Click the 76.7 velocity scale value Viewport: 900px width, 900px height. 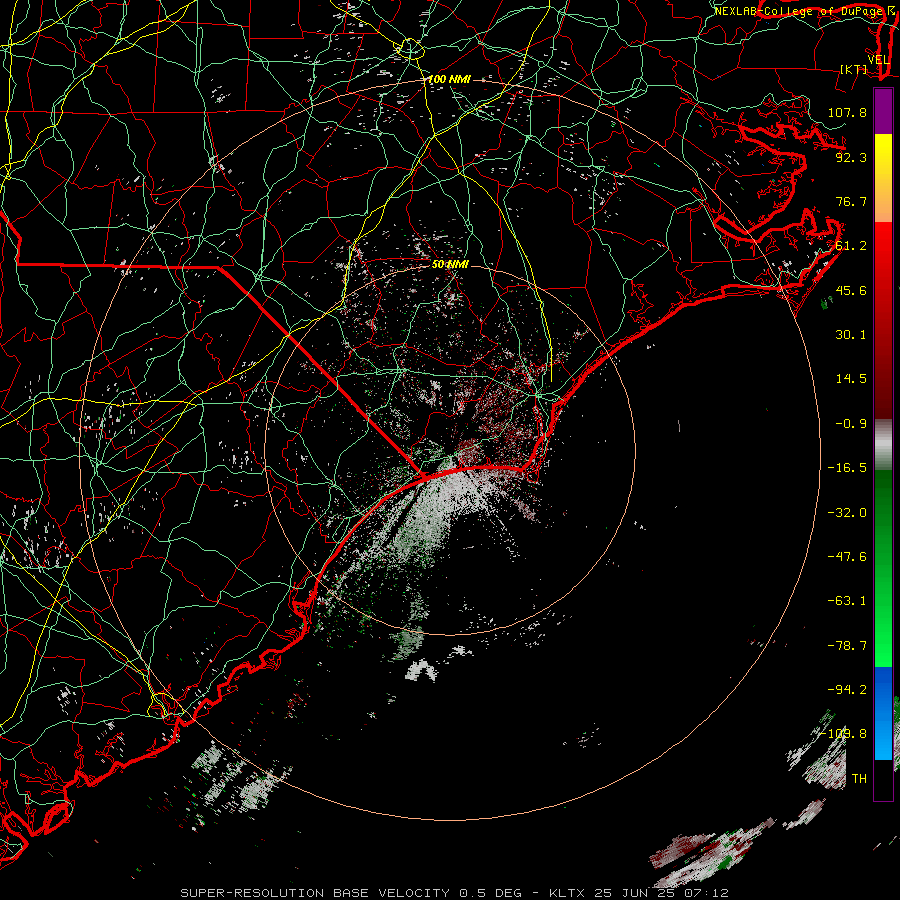(x=851, y=201)
